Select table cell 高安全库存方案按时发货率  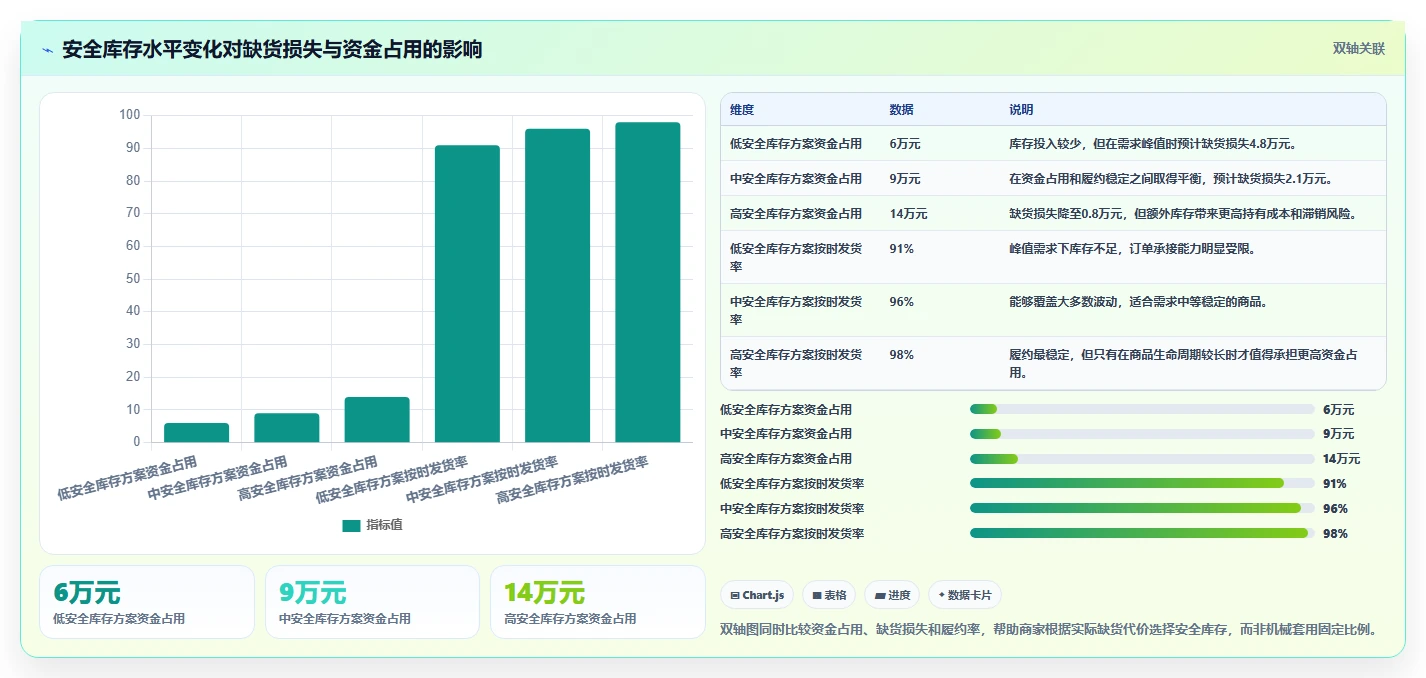pyautogui.click(x=796, y=363)
